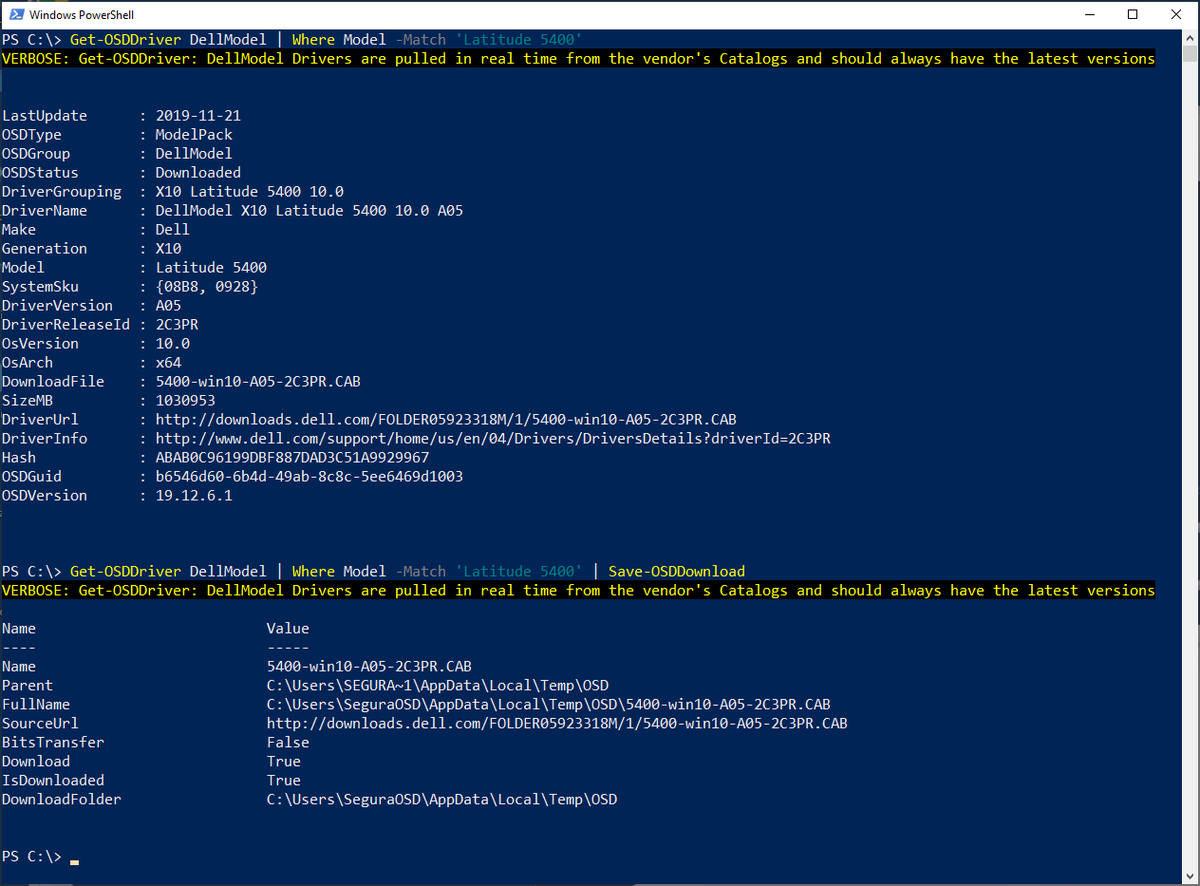
Task: Click the 'IsDownloaded' row label
Action: pos(53,780)
